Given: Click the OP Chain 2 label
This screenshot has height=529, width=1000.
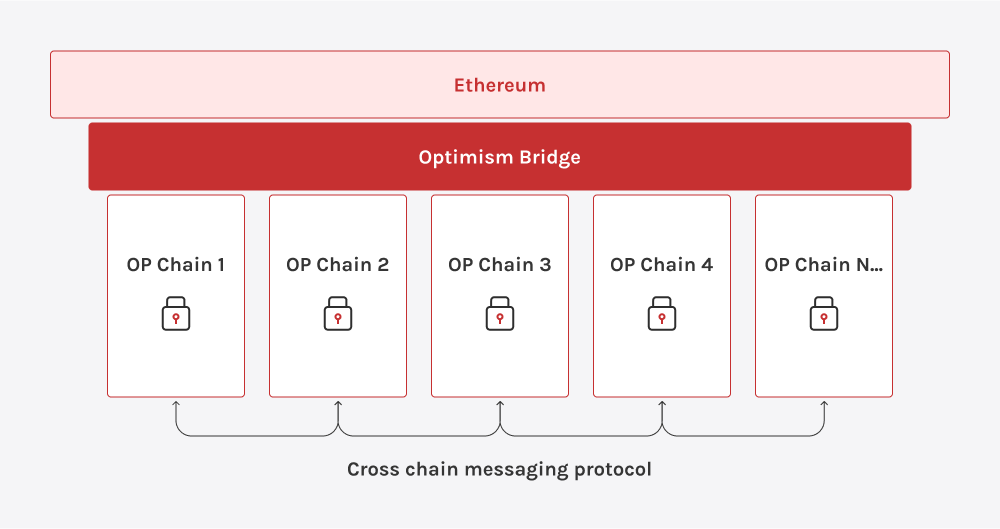Looking at the screenshot, I should tap(338, 265).
